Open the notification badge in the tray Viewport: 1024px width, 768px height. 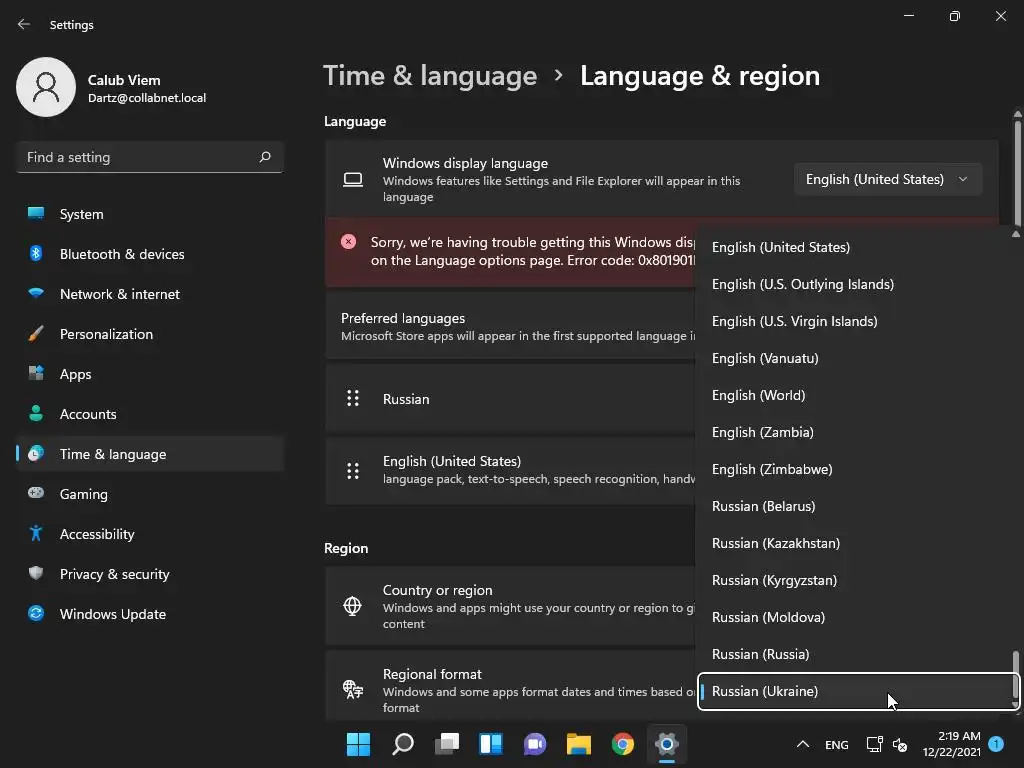point(997,743)
